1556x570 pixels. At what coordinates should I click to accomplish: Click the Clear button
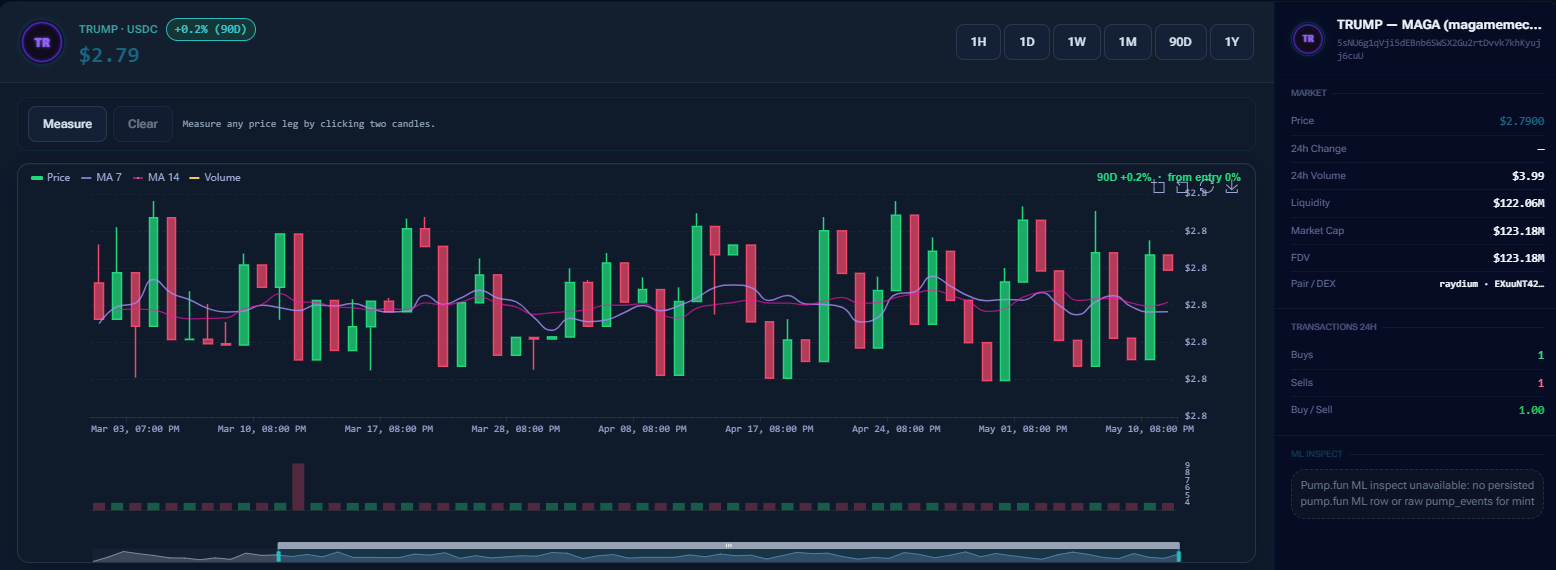[143, 124]
